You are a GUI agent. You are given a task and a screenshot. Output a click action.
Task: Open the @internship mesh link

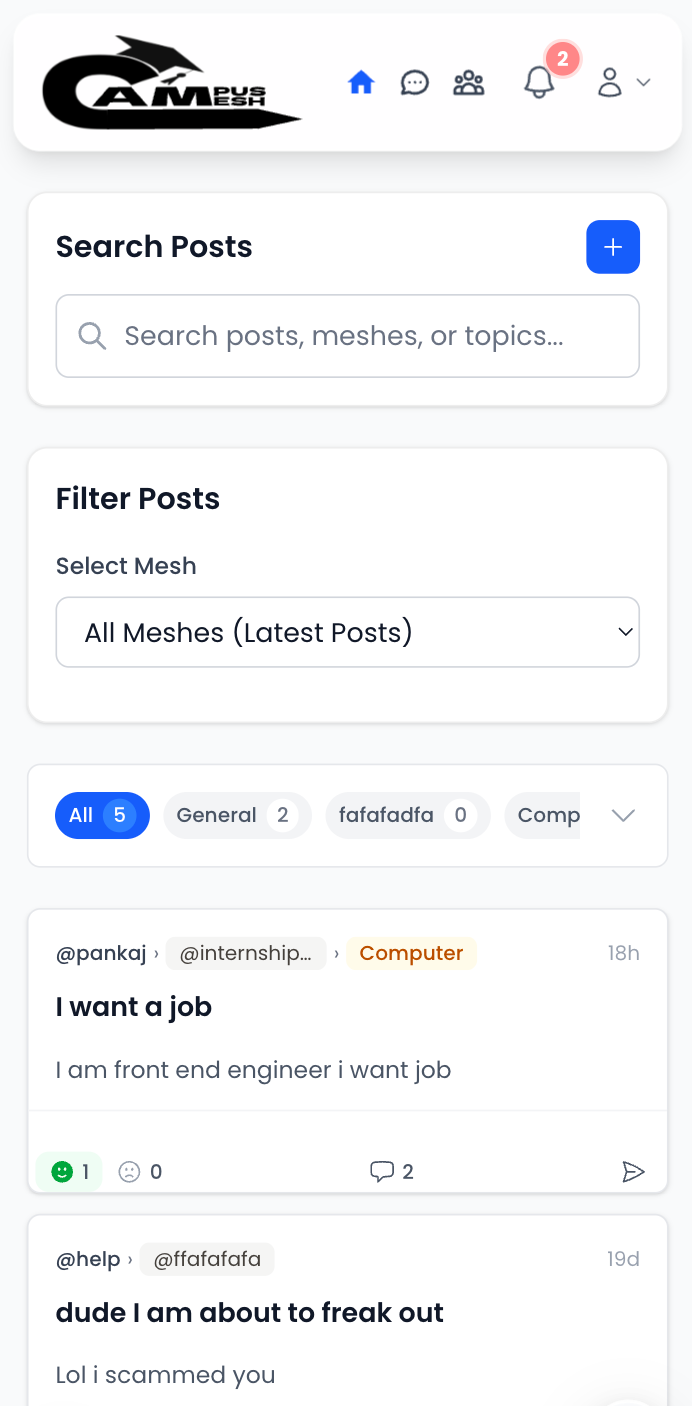pos(246,953)
